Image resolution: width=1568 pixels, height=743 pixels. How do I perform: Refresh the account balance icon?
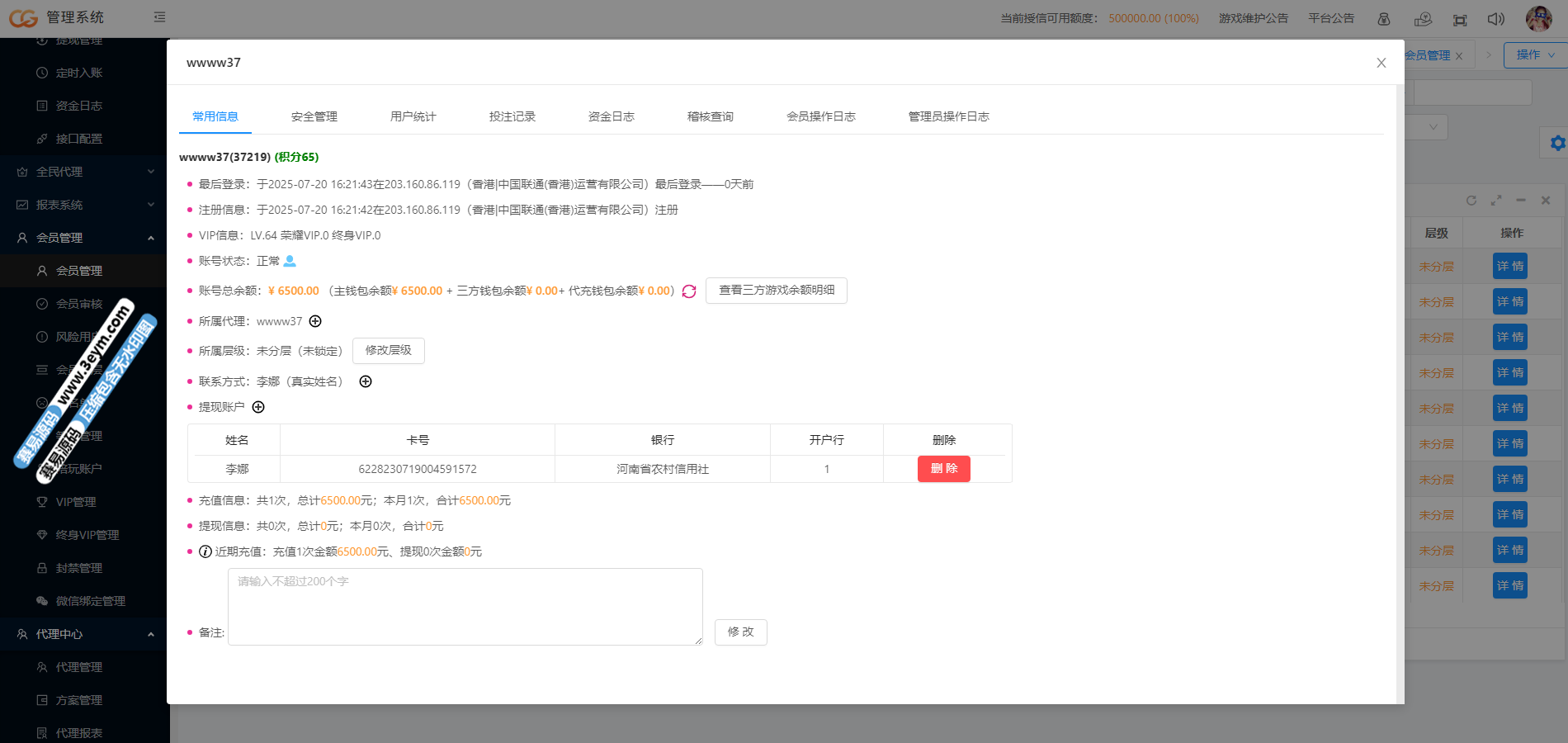[689, 291]
